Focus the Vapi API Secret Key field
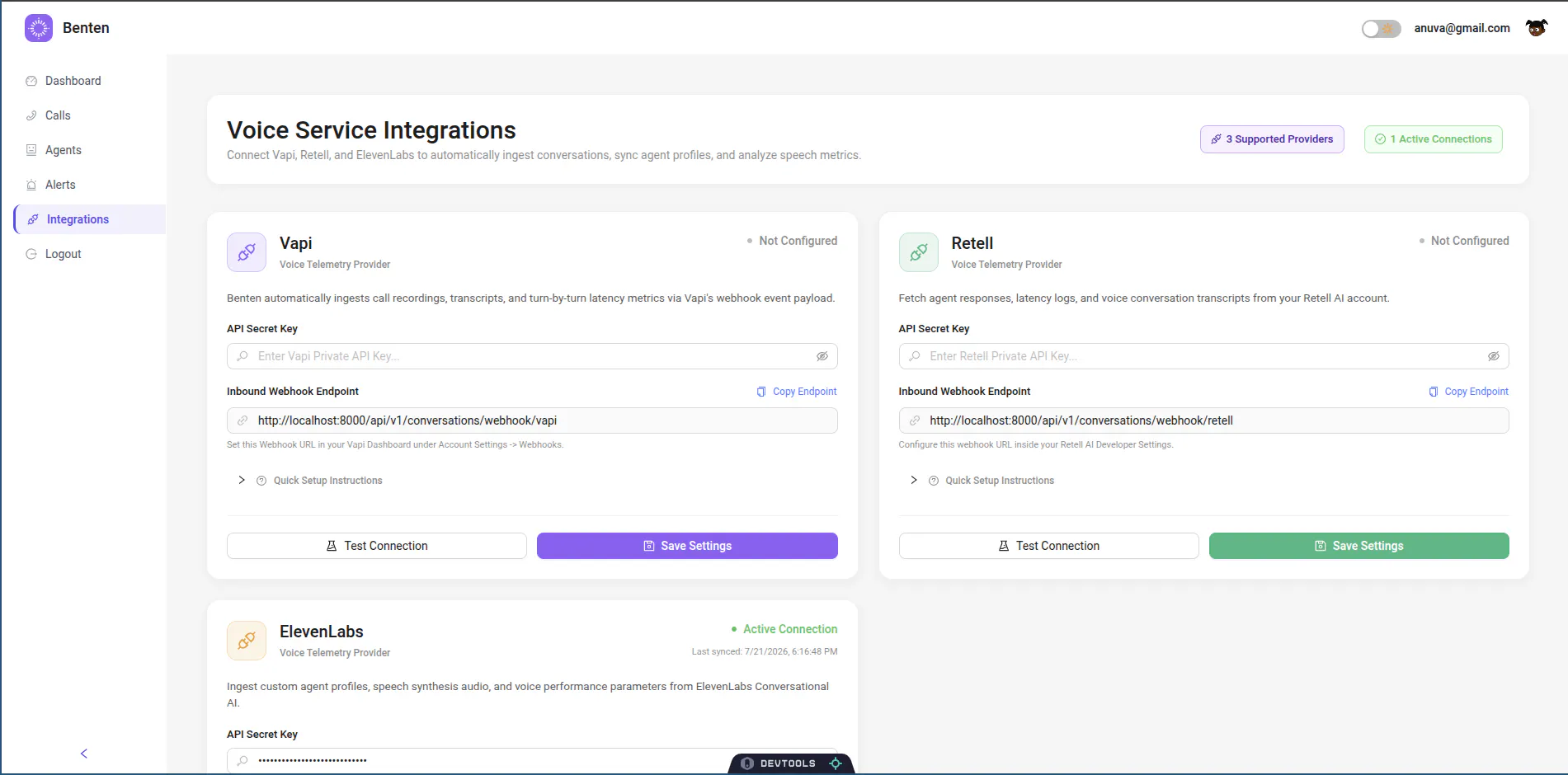 532,356
